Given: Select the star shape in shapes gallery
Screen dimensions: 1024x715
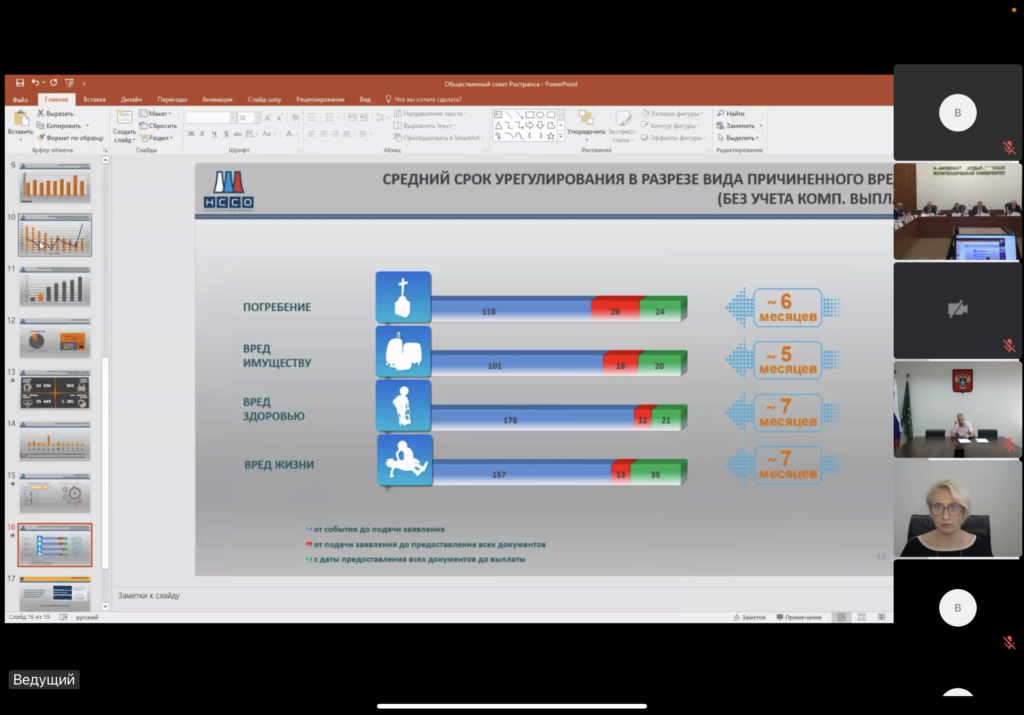Looking at the screenshot, I should (551, 136).
